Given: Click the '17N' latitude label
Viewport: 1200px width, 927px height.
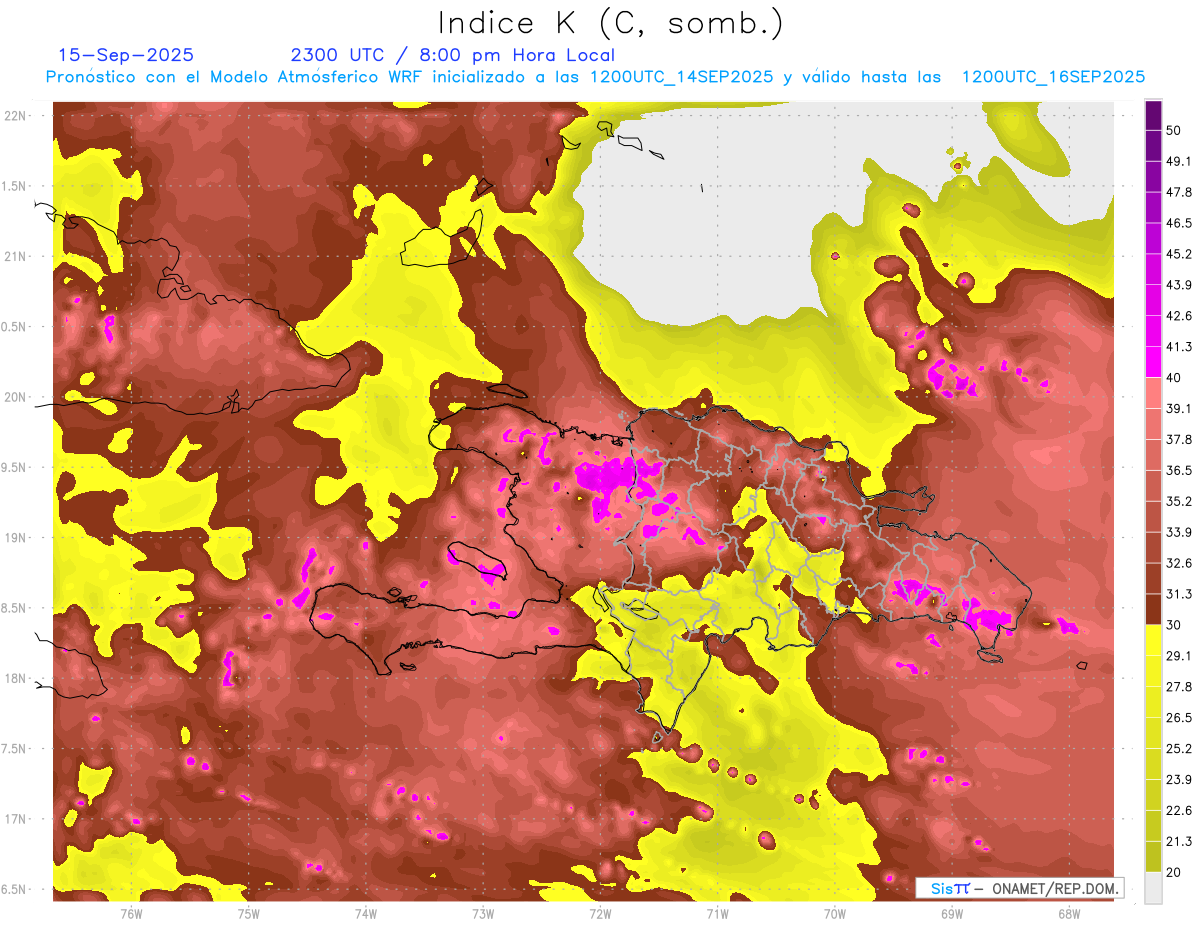Looking at the screenshot, I should click(15, 820).
